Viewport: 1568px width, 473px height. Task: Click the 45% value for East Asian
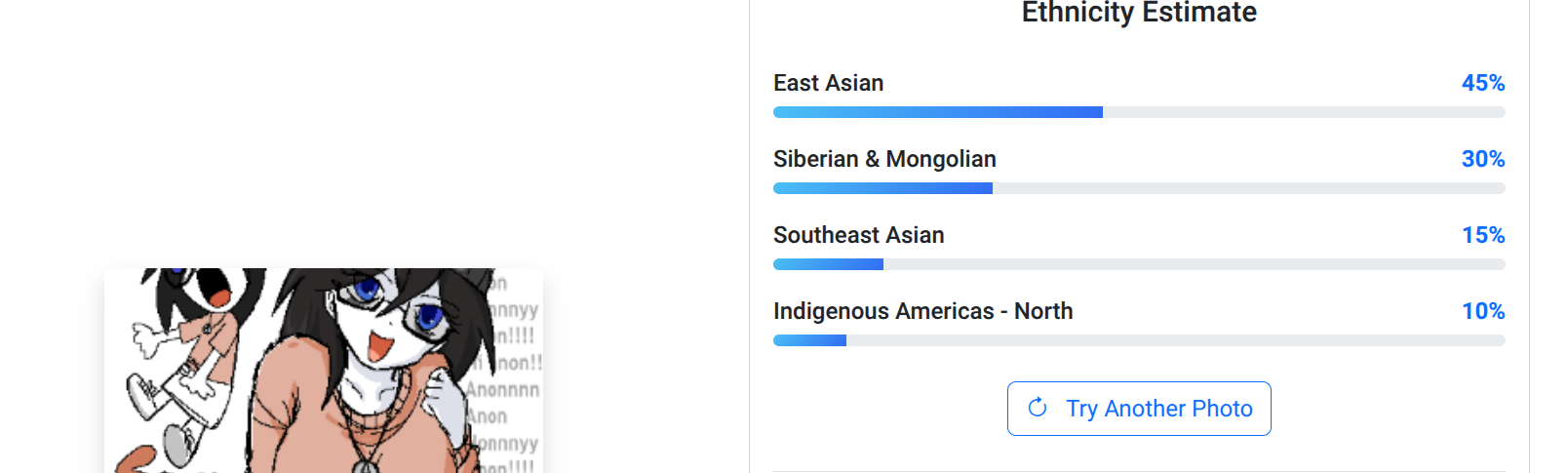tap(1482, 83)
